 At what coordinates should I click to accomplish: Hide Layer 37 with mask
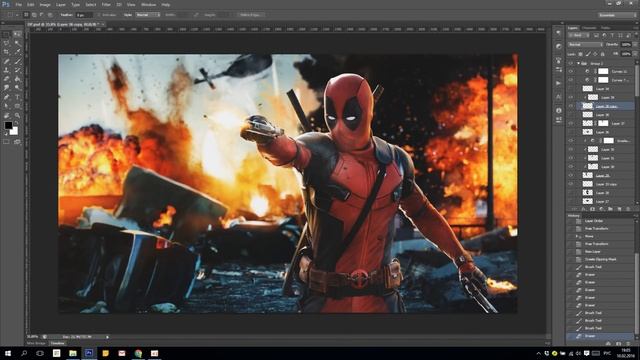[x=571, y=123]
